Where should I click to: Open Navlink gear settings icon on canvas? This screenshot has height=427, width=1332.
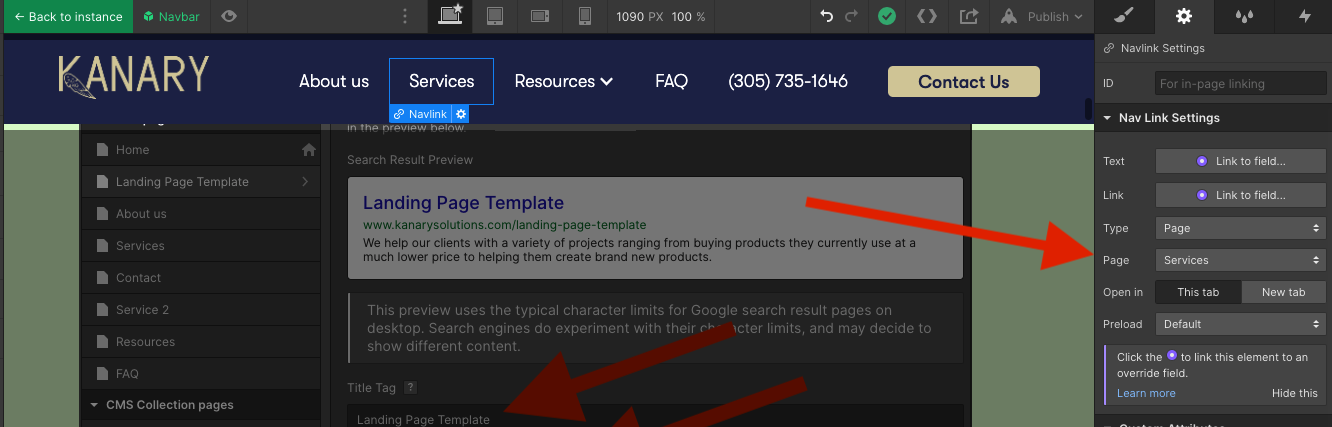(x=461, y=114)
